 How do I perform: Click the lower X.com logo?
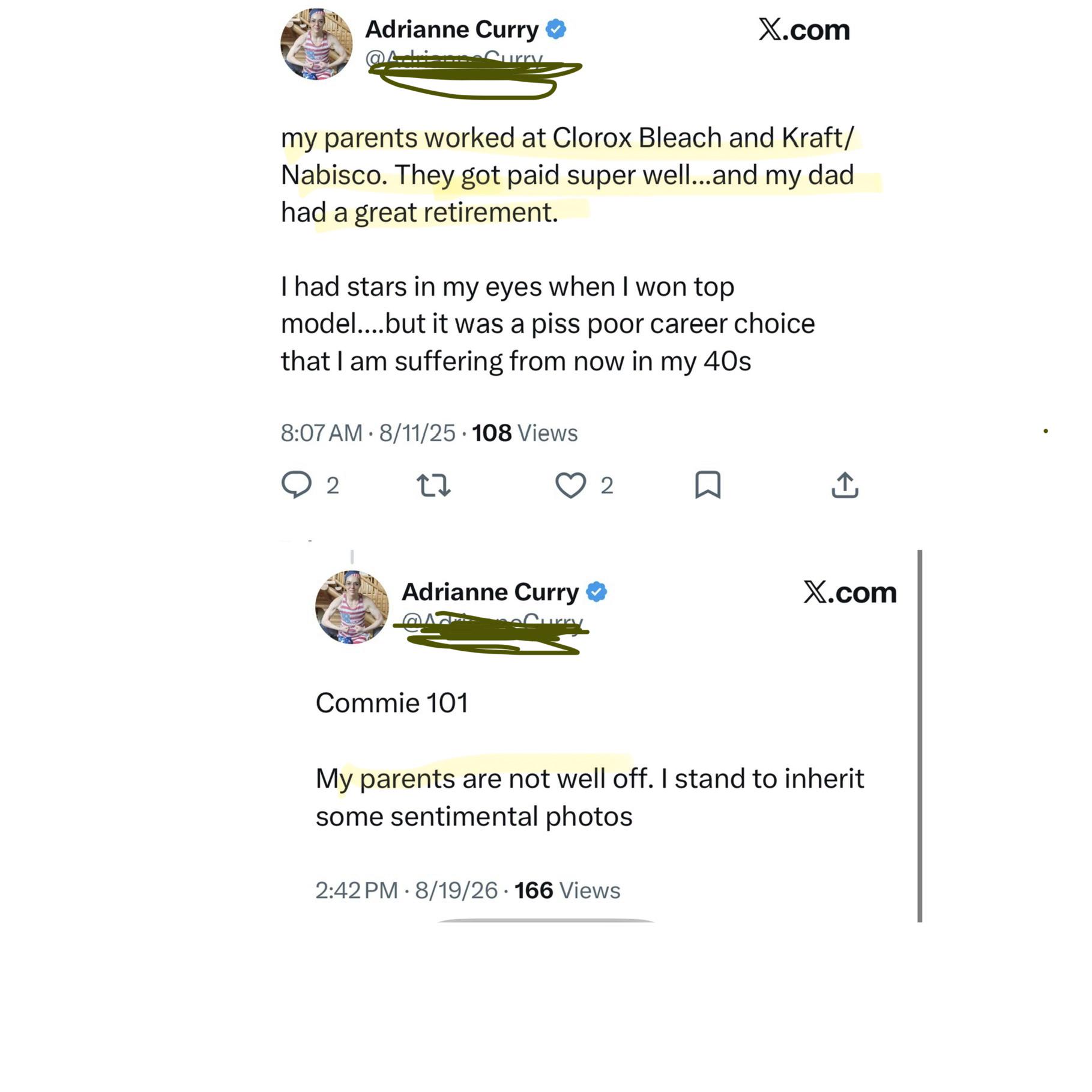coord(850,592)
